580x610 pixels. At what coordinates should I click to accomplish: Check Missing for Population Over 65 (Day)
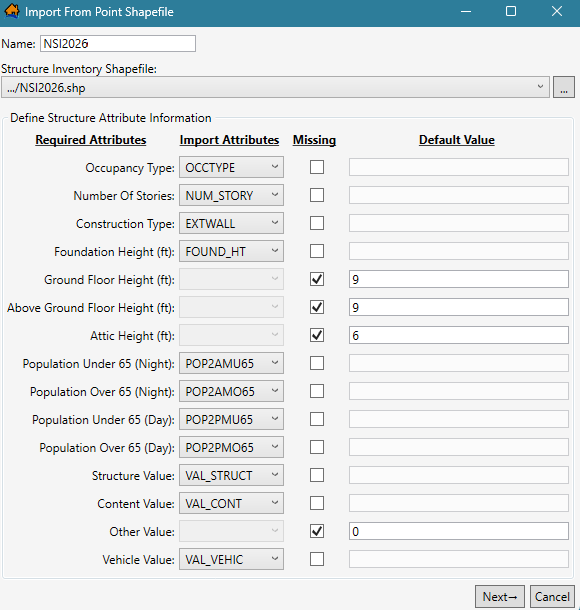(317, 447)
